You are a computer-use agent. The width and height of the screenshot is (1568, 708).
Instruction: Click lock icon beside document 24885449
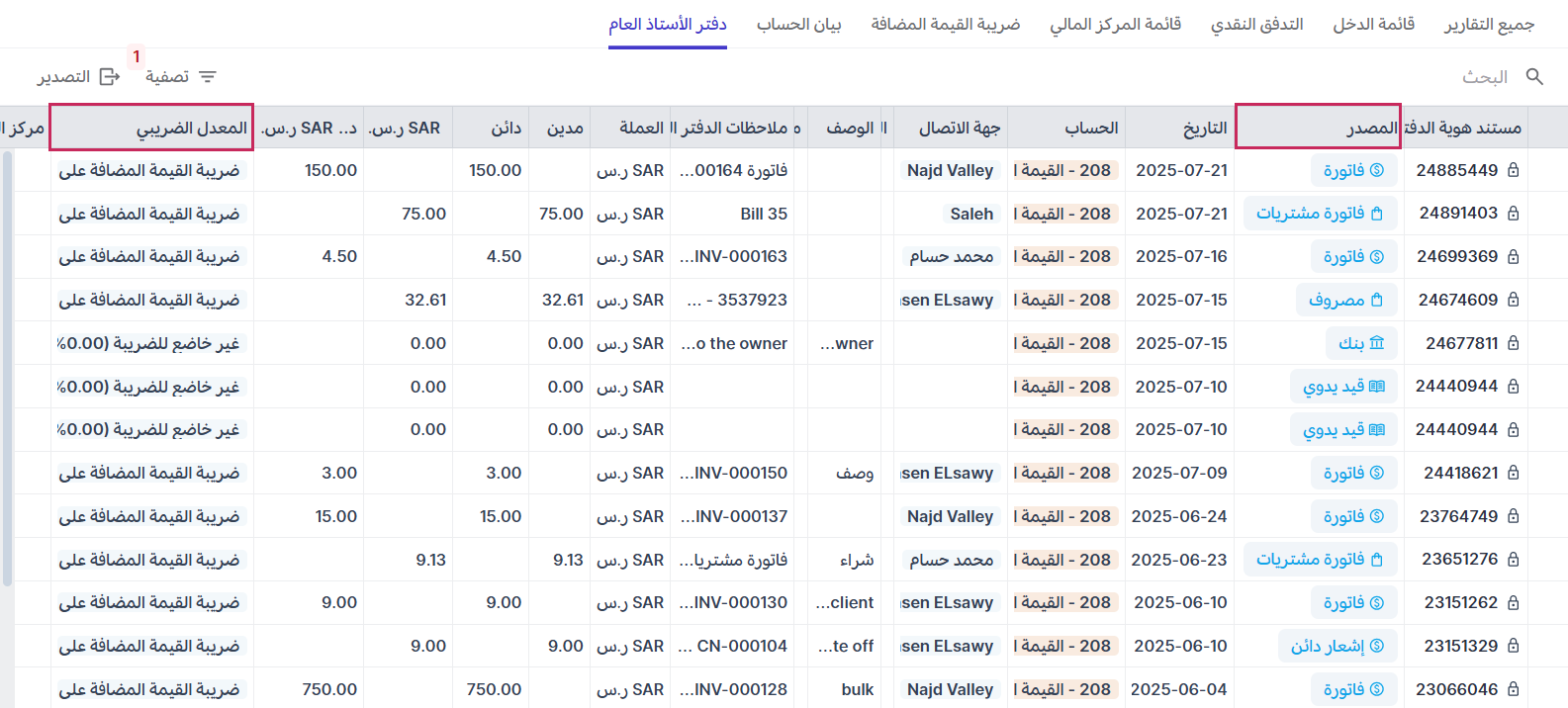[1514, 170]
